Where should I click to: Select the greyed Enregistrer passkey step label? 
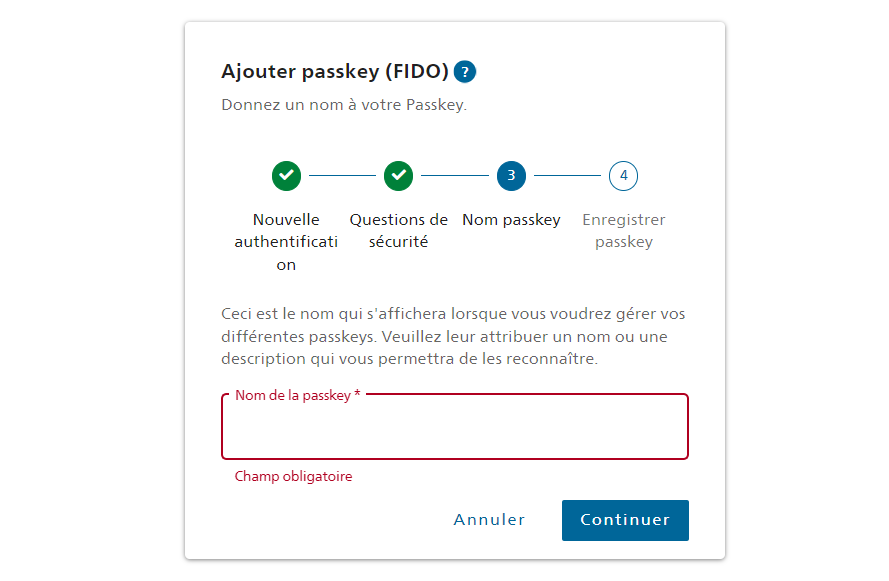click(624, 231)
